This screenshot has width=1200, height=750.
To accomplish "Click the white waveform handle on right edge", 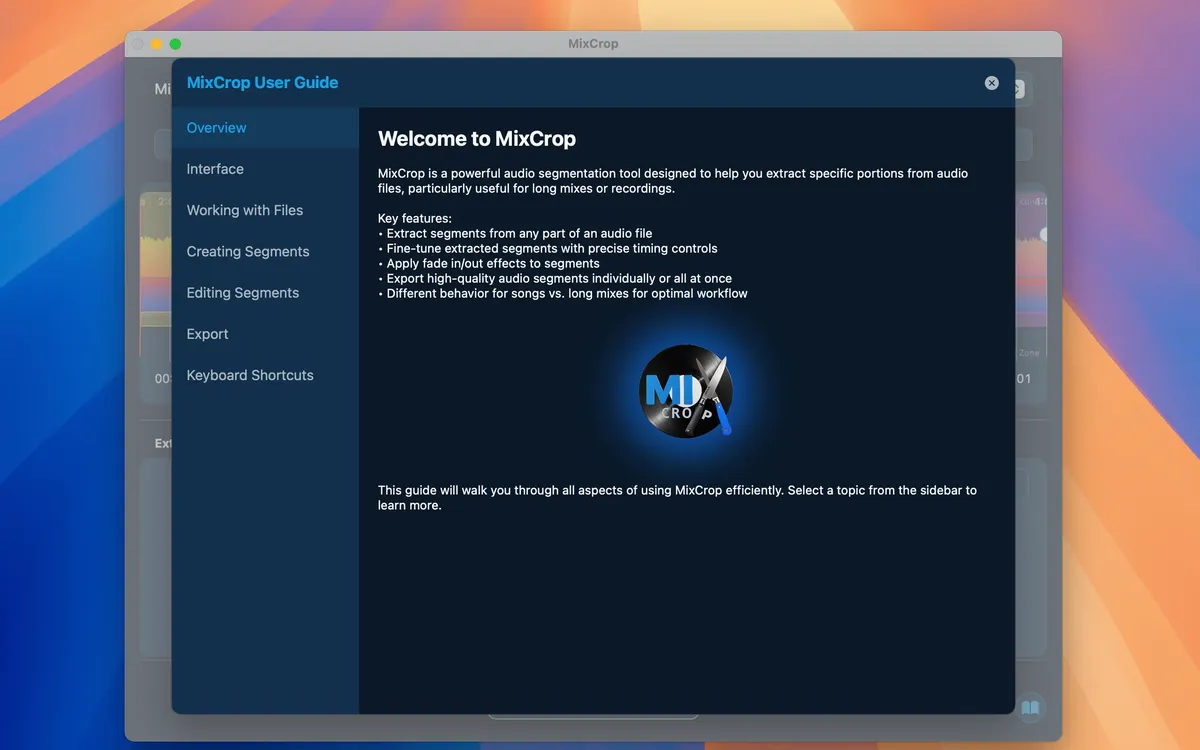I will (1043, 234).
